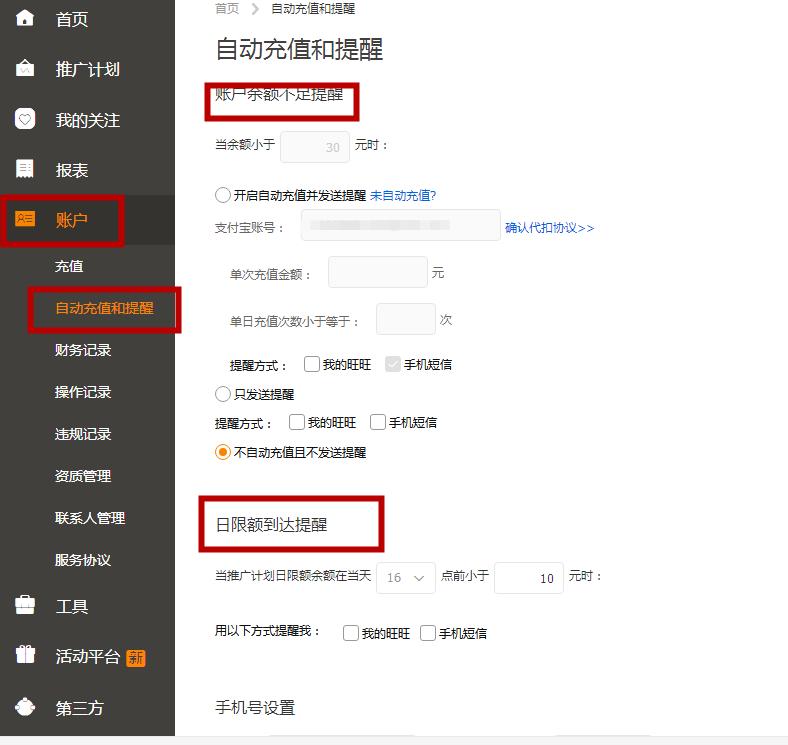
Task: Go to 我的关注 in sidebar
Action: 87,120
